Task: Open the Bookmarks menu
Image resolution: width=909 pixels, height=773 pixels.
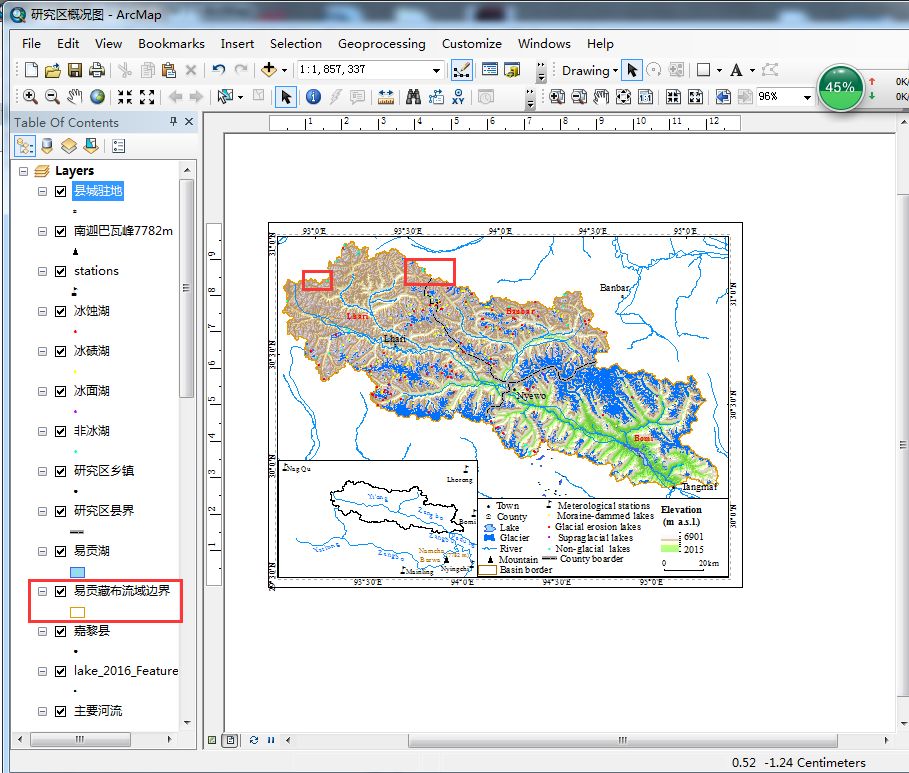Action: 170,44
